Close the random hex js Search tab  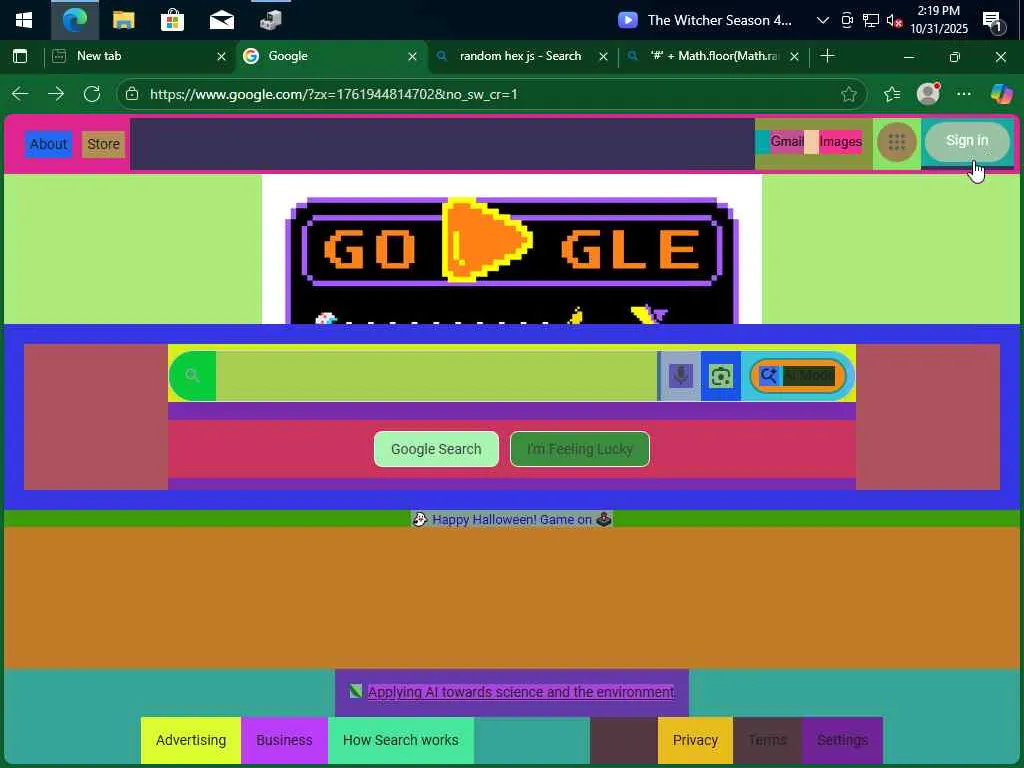(603, 57)
